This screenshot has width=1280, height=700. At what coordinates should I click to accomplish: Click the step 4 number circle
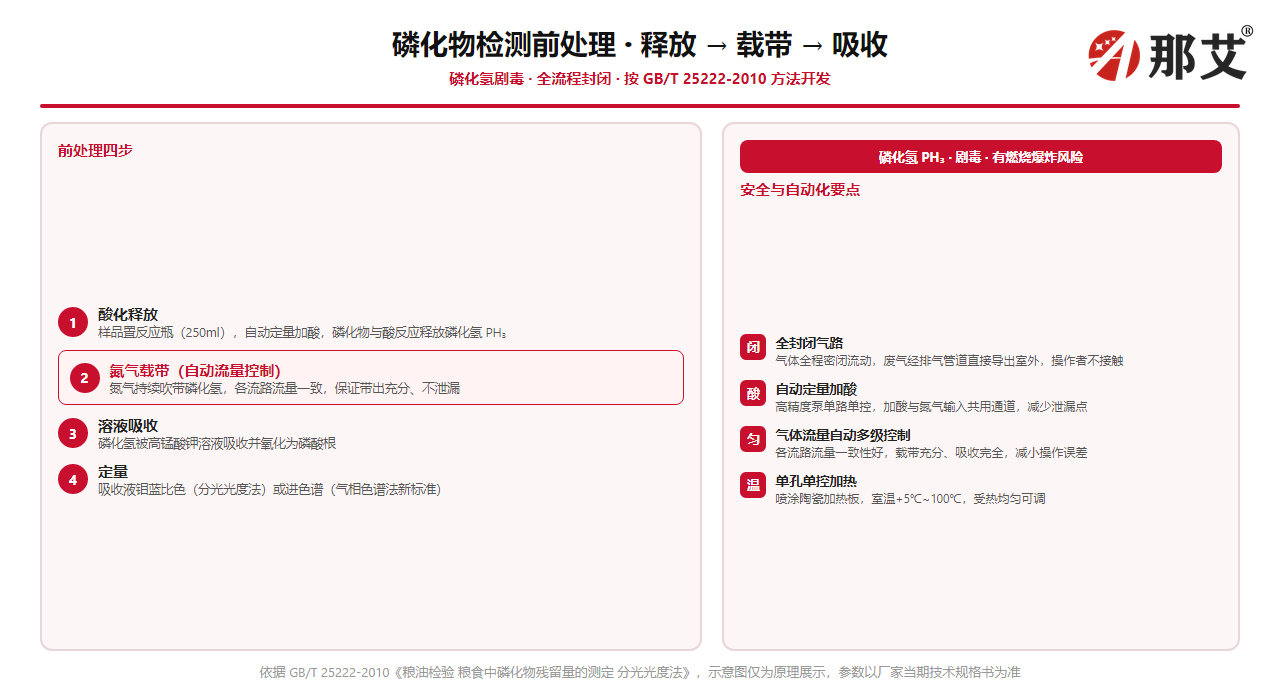point(73,480)
